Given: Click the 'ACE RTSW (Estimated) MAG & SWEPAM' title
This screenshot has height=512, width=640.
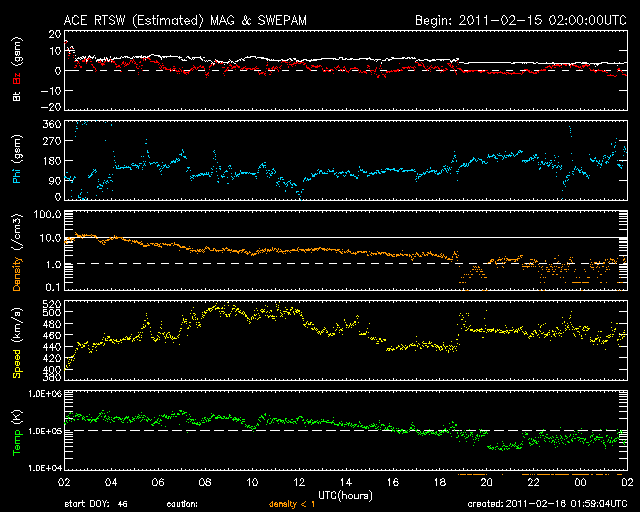Looking at the screenshot, I should click(x=185, y=20).
